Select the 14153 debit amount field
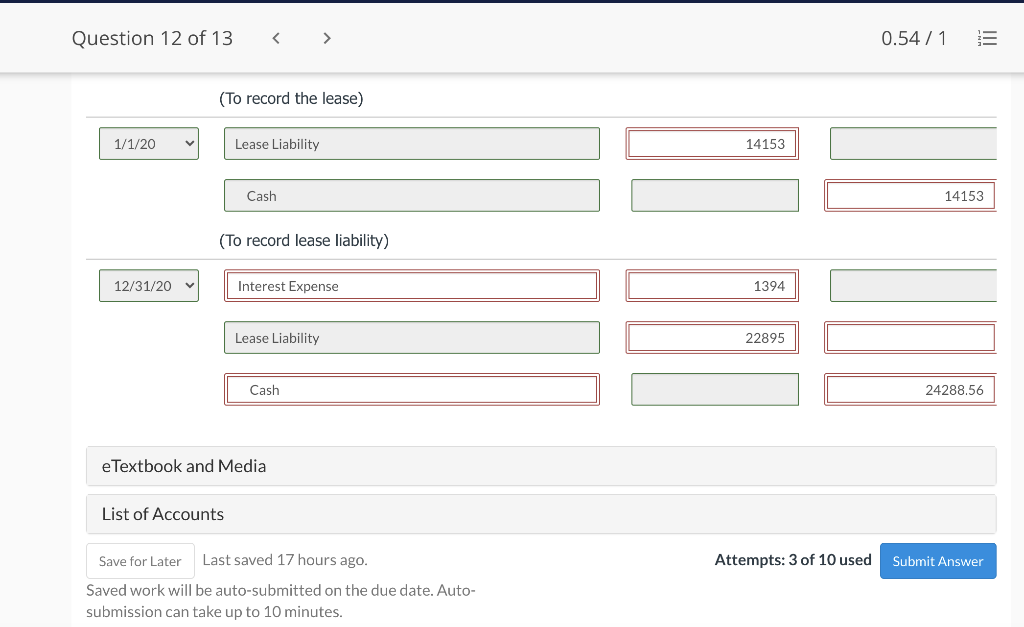The height and width of the screenshot is (627, 1024). pyautogui.click(x=712, y=143)
